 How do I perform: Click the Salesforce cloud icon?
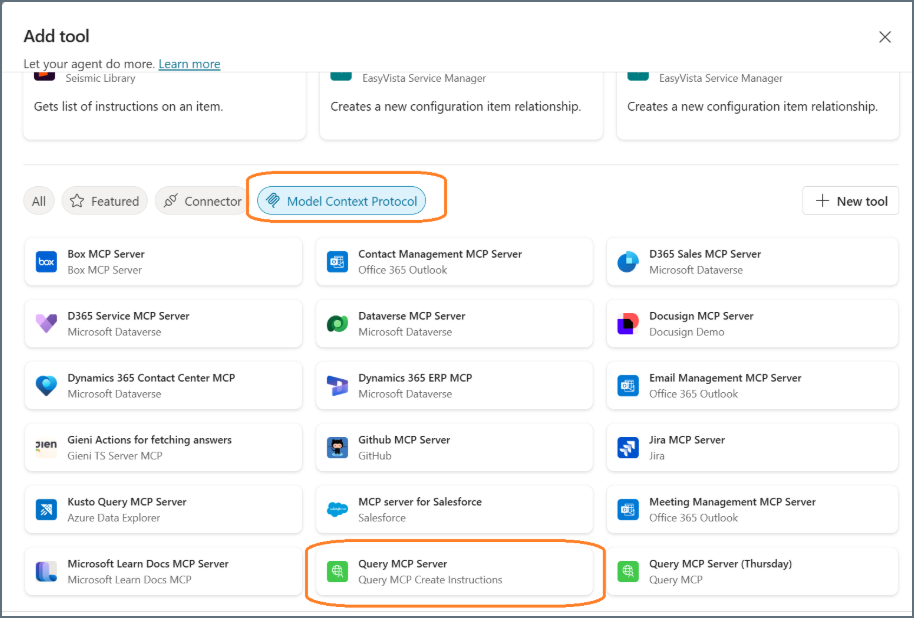pos(338,510)
